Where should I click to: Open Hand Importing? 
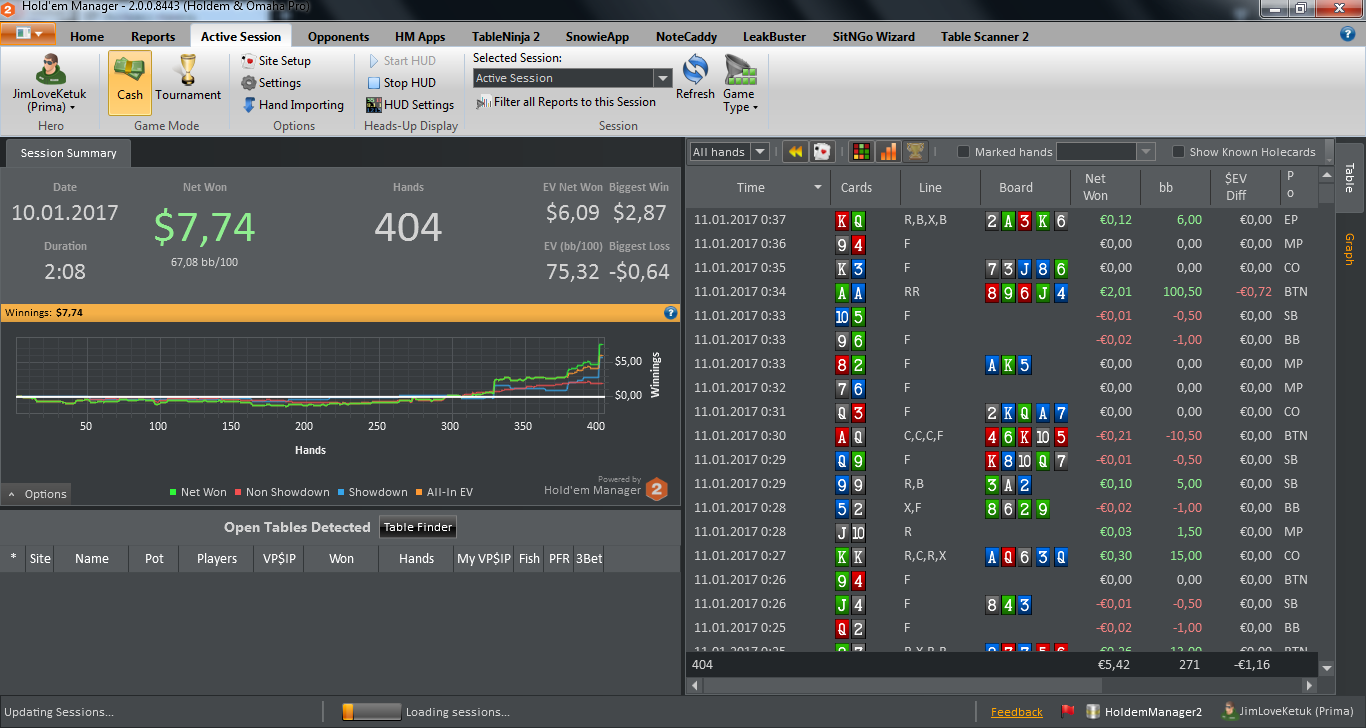point(294,105)
